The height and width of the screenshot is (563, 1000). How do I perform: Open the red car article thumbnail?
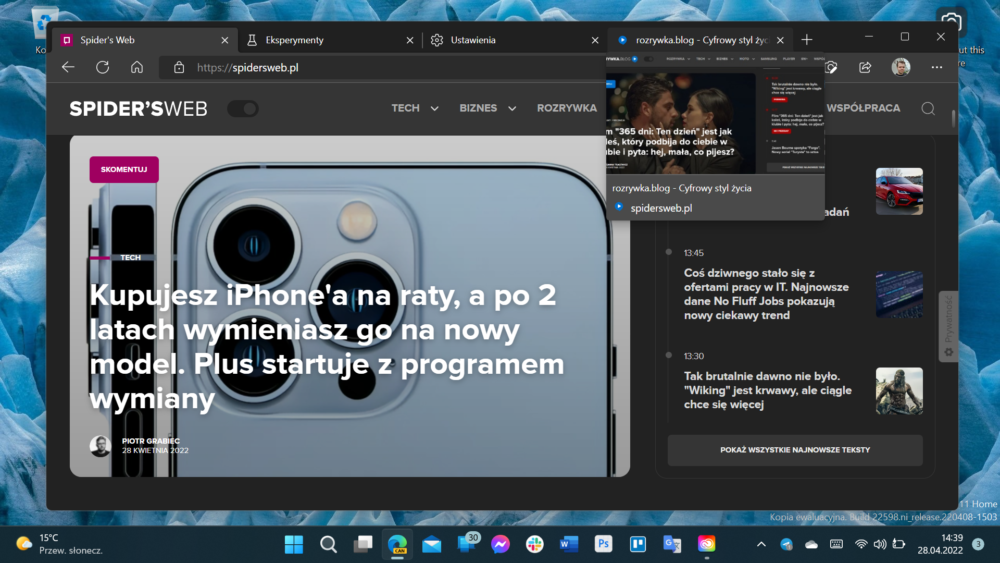899,191
